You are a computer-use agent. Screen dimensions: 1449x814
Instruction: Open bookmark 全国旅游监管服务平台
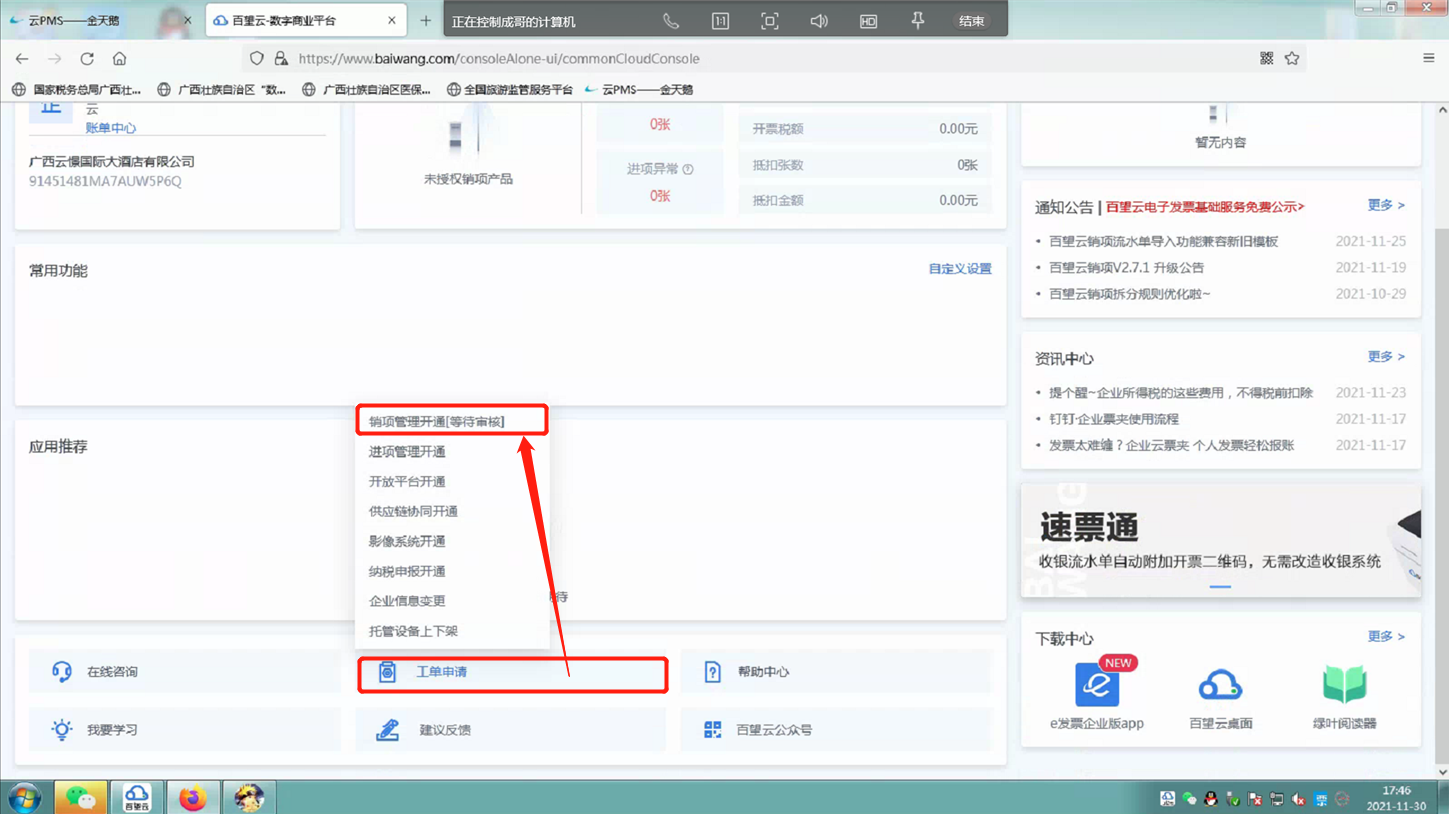click(509, 90)
